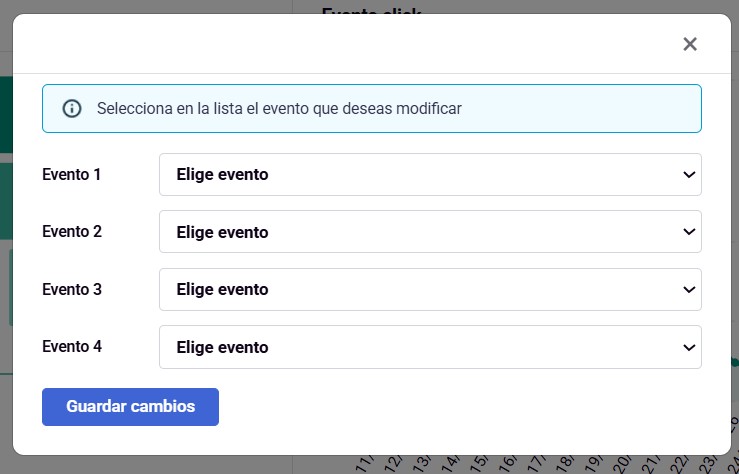
Task: Open the Evento 1 'Elige evento' dropdown
Action: coord(430,174)
